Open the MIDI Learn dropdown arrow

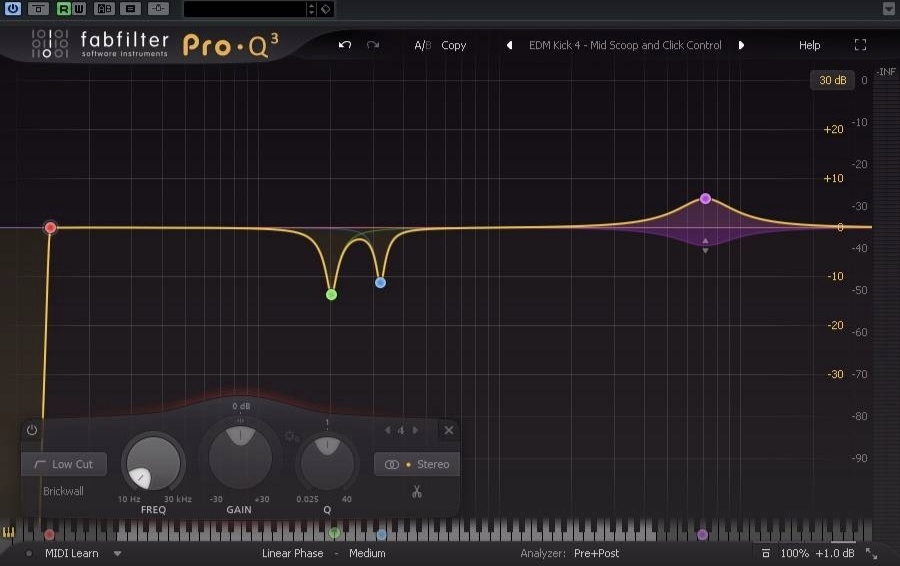(117, 554)
